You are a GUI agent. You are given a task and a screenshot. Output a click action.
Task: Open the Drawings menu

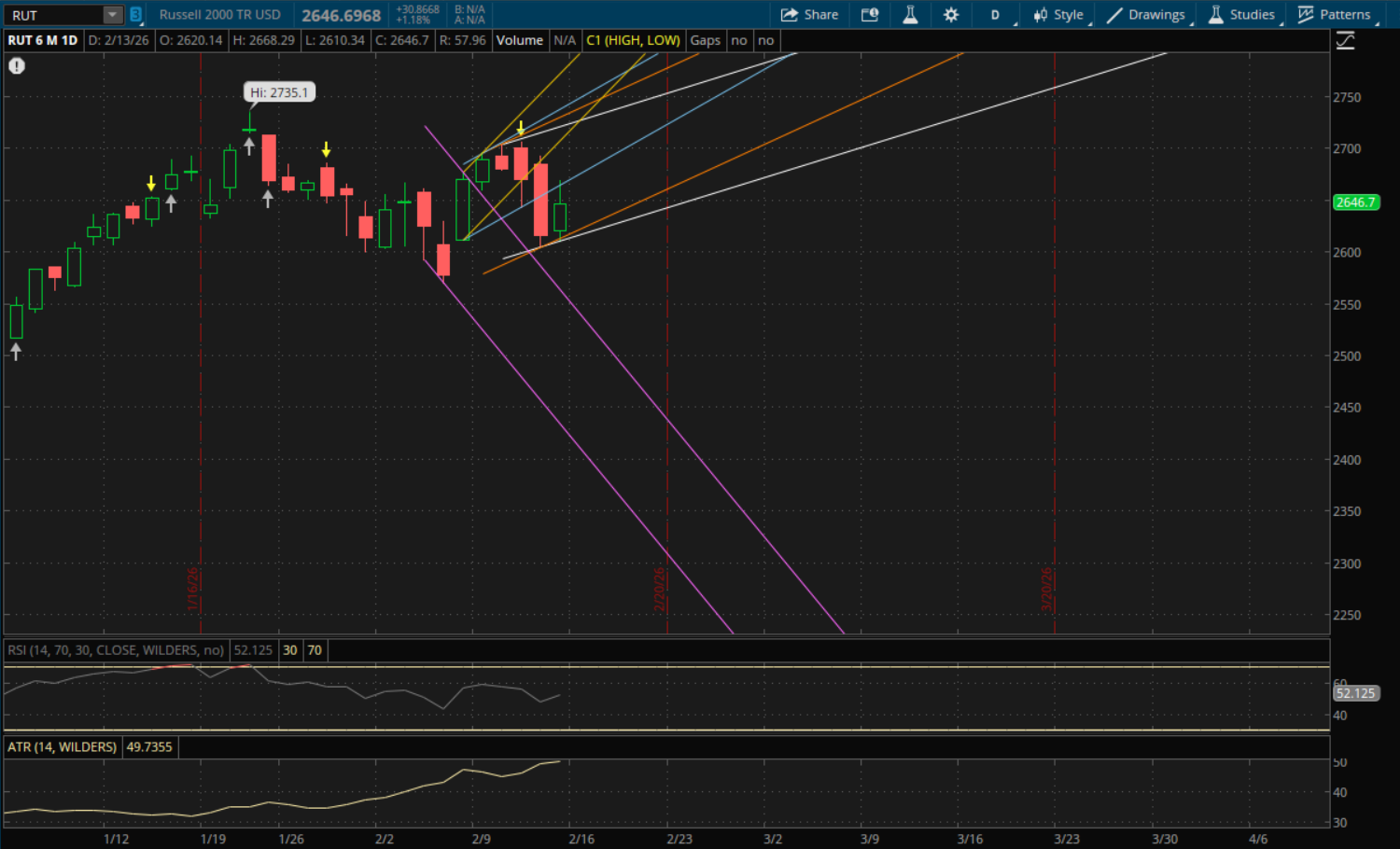[1146, 15]
